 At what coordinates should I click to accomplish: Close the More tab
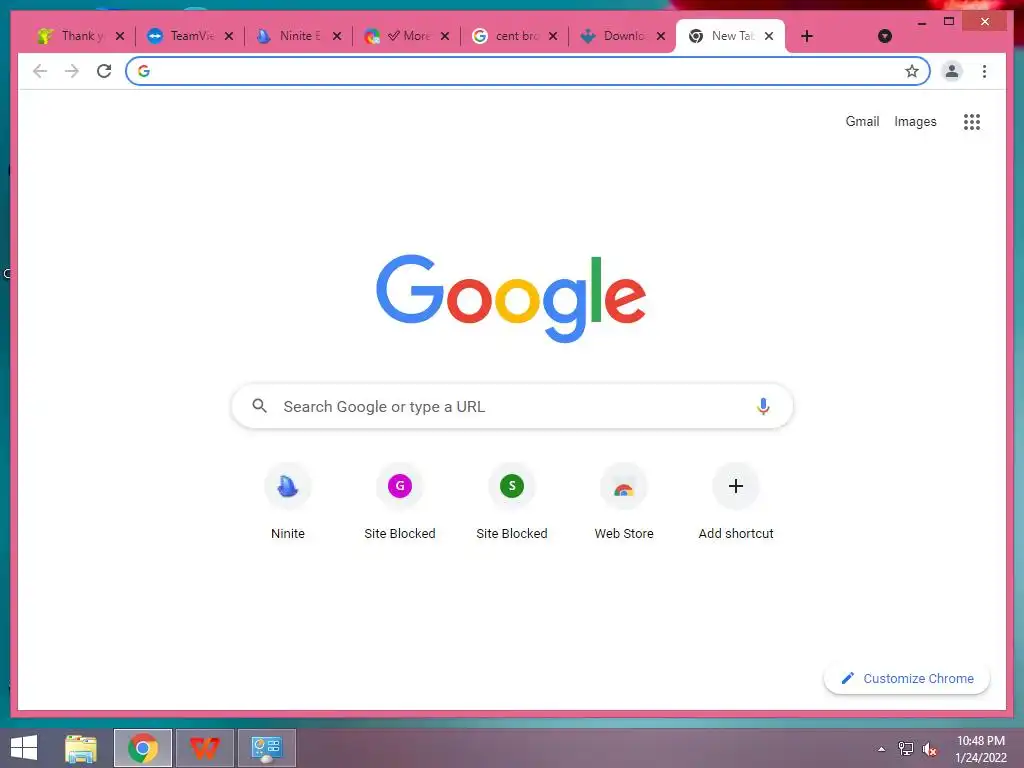445,36
